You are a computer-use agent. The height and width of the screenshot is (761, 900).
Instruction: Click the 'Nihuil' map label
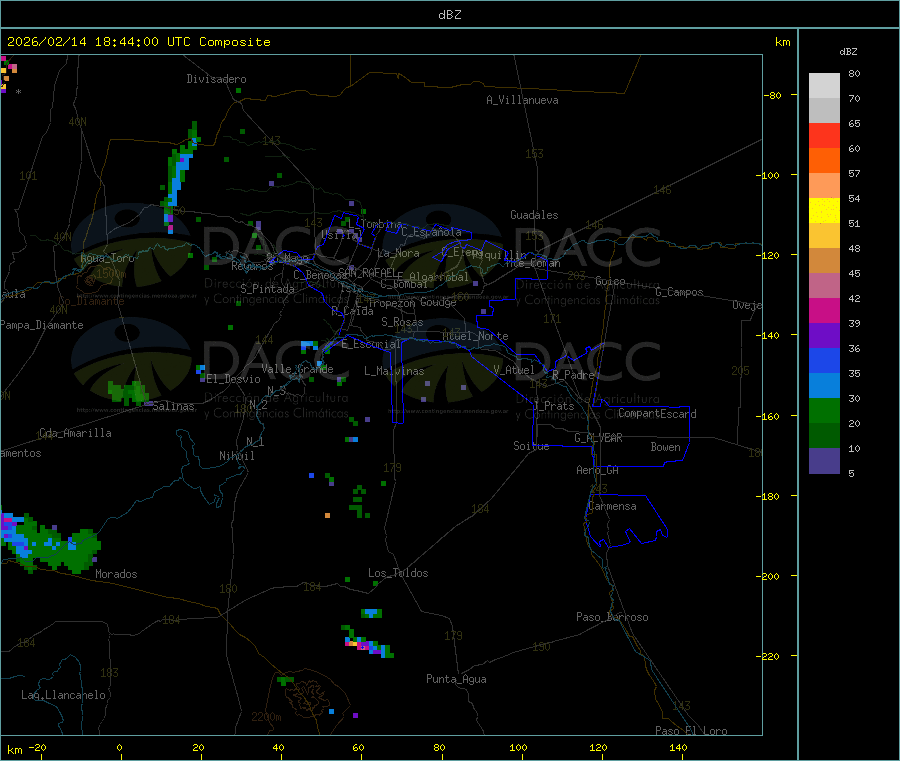tap(237, 456)
